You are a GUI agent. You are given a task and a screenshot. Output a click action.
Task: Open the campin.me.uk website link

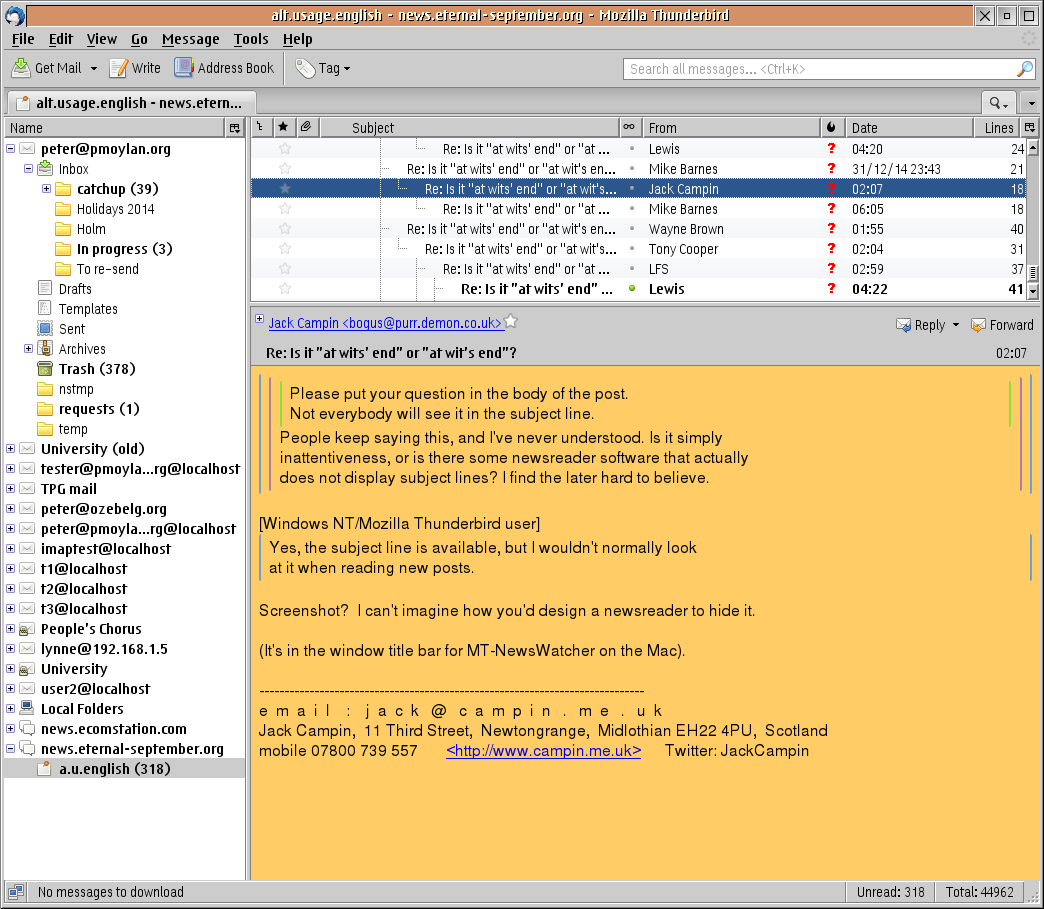coord(543,750)
